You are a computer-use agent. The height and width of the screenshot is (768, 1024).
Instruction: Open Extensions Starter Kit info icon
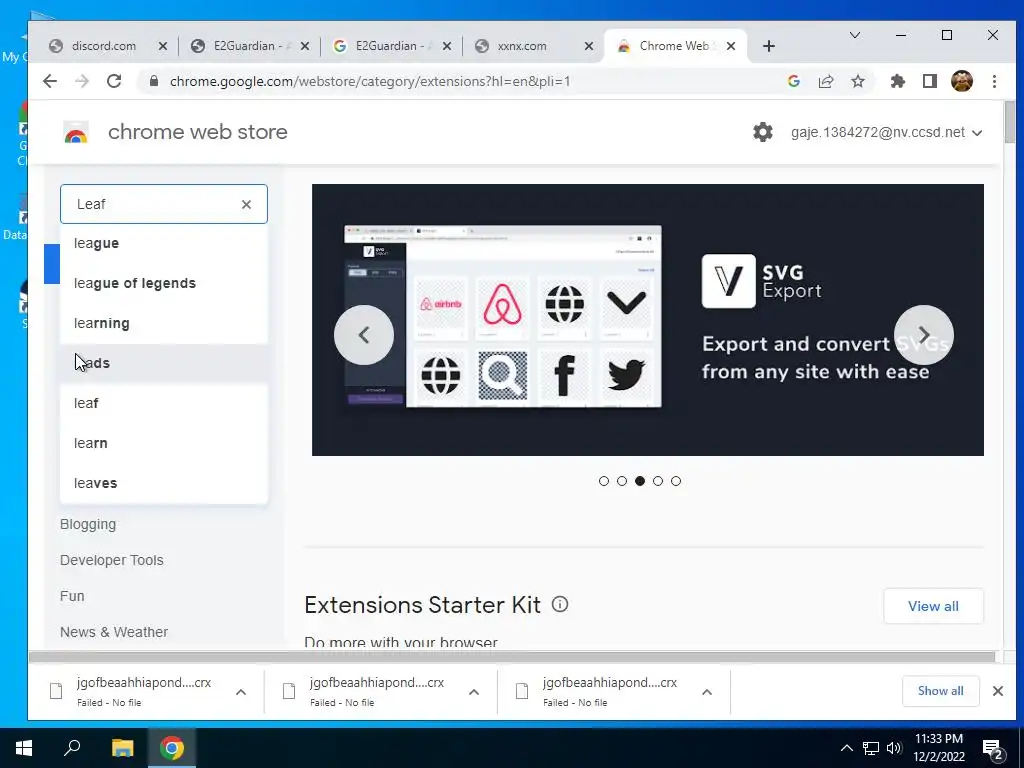coord(560,604)
